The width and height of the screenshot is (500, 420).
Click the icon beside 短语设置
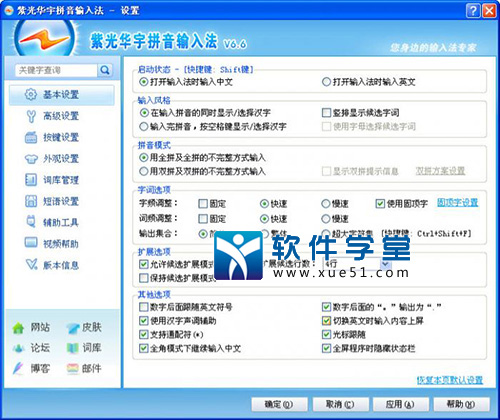pyautogui.click(x=31, y=201)
